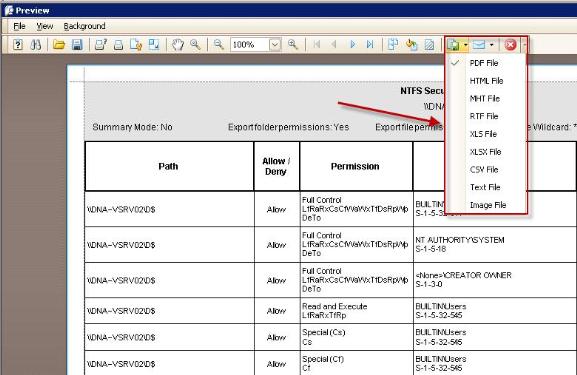This screenshot has height=375, width=577.
Task: Select the Magnifier tool
Action: point(195,45)
